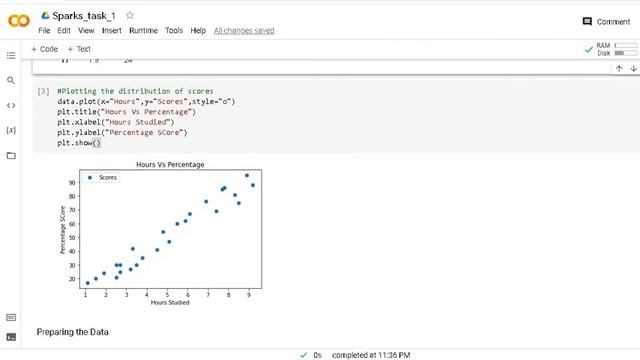Click the Preparing the Data heading
Image resolution: width=640 pixels, height=360 pixels.
click(x=73, y=332)
